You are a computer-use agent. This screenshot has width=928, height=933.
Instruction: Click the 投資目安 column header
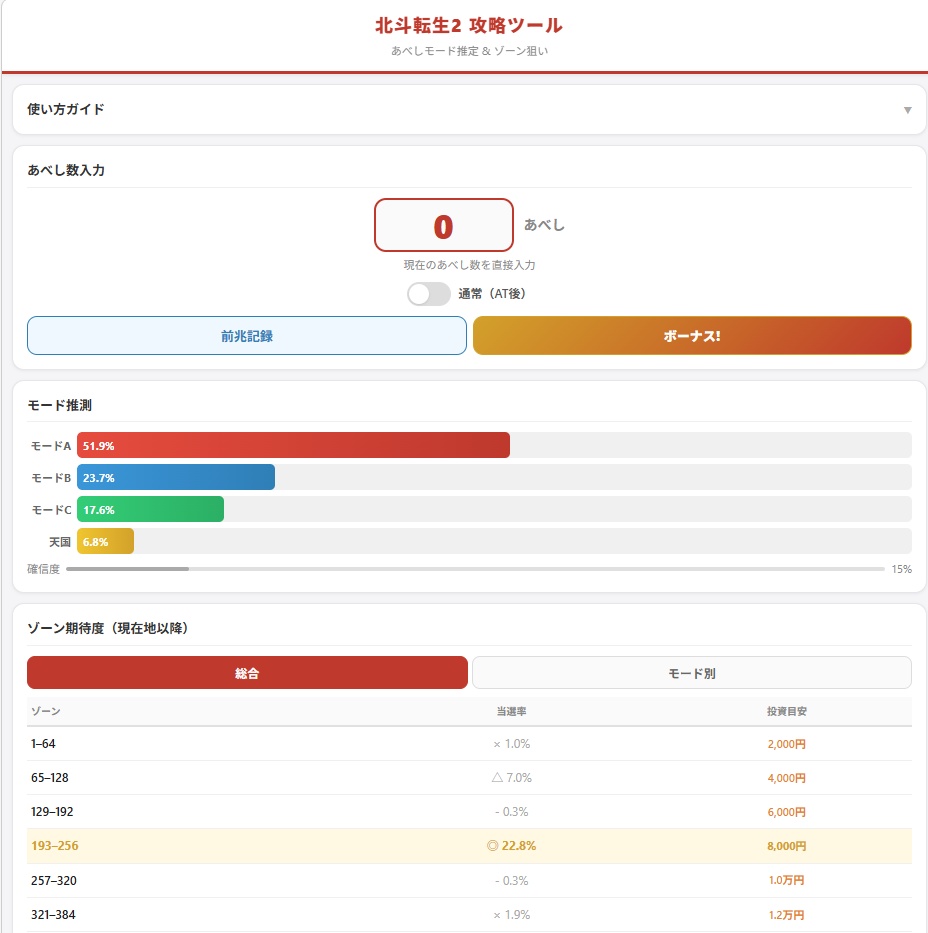point(786,711)
